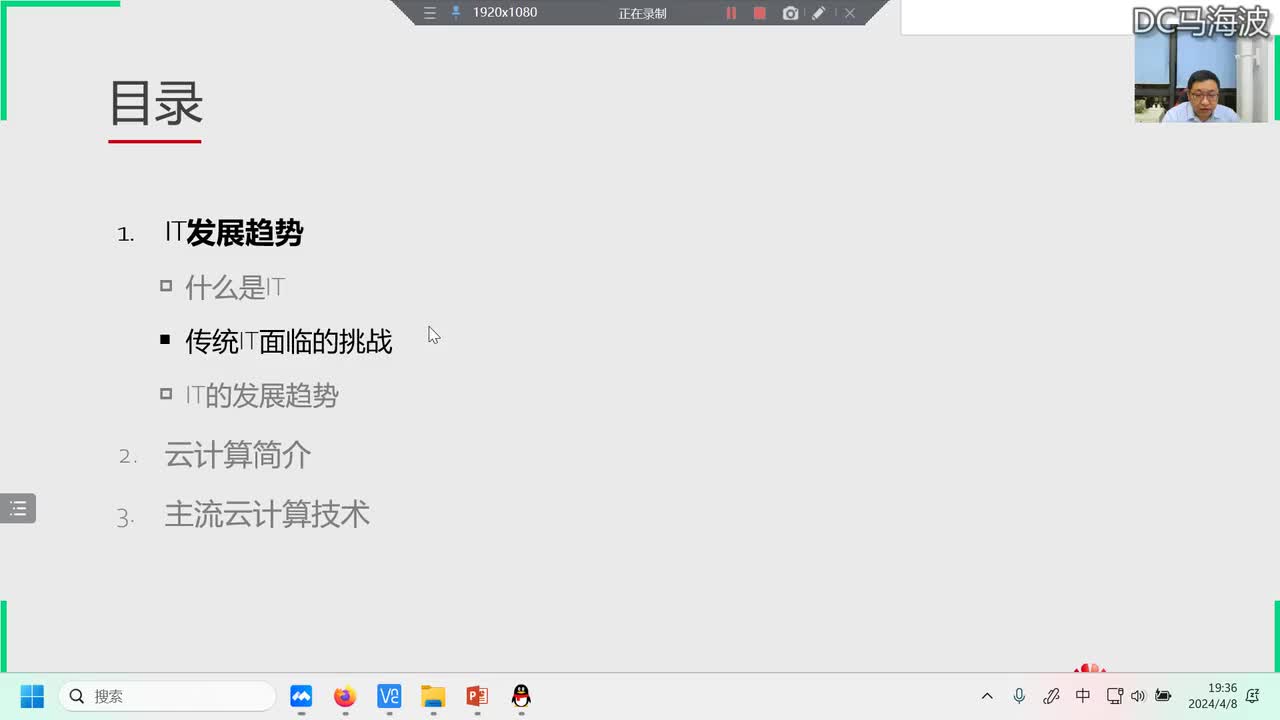Click the heading IT发展趋势
This screenshot has width=1280, height=720.
(234, 233)
